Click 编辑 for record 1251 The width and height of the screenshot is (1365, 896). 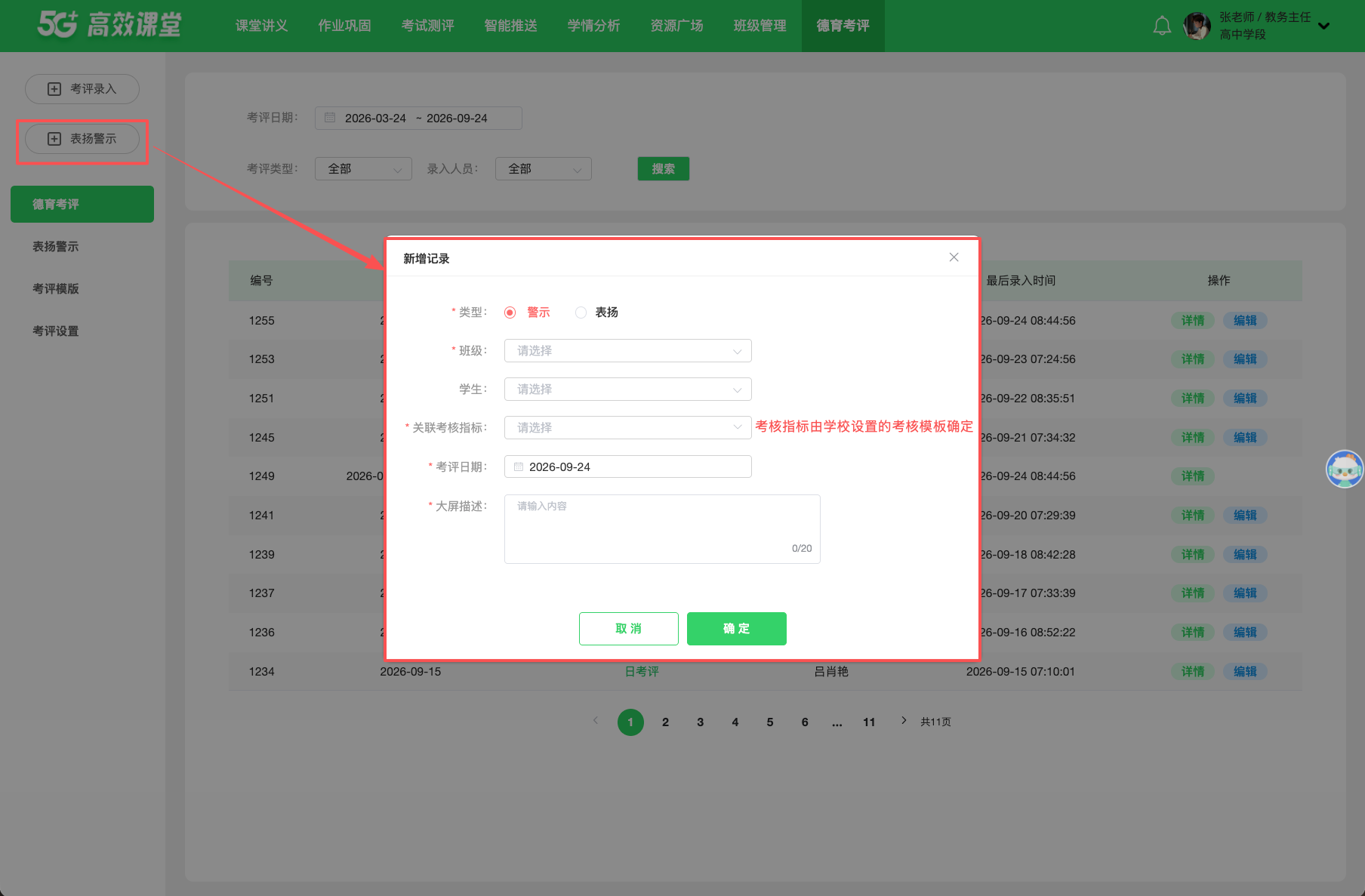point(1245,399)
